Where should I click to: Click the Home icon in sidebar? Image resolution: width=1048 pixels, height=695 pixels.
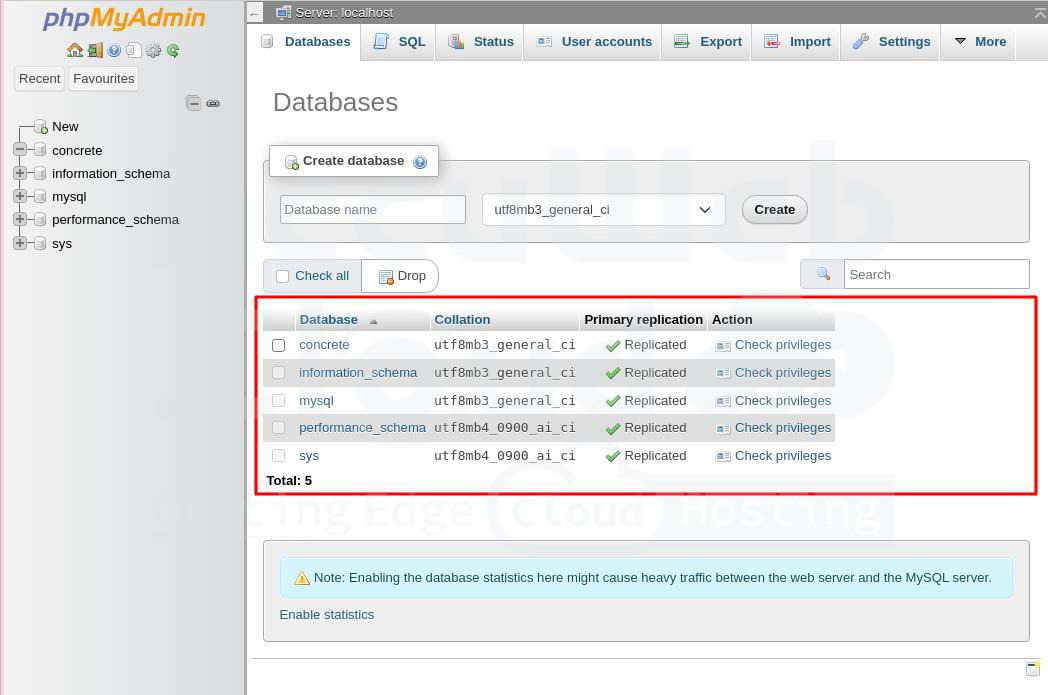(x=75, y=50)
